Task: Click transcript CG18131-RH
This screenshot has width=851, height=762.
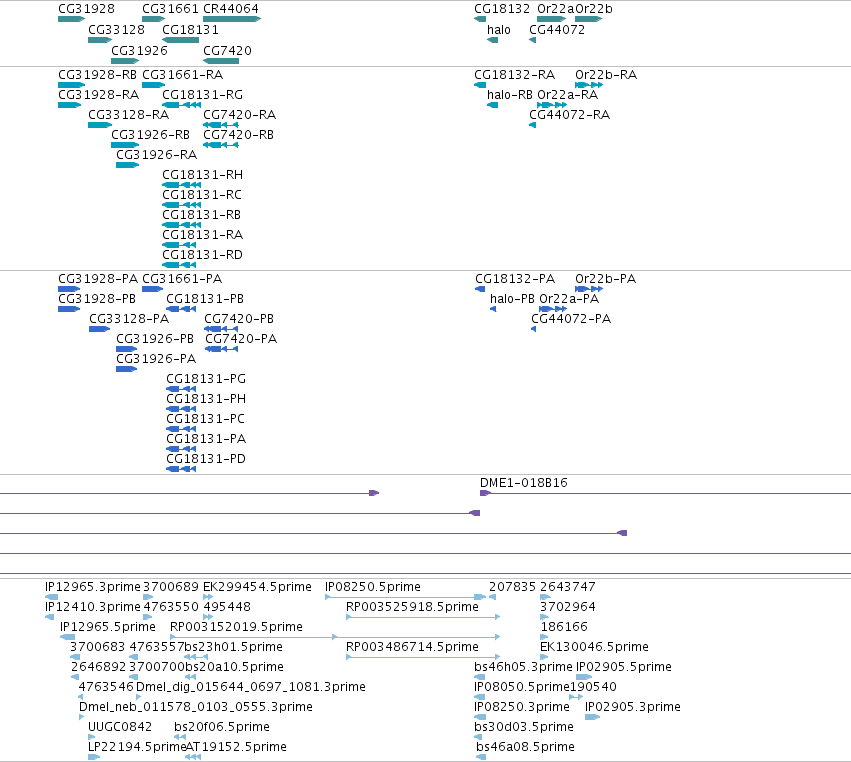Action: [x=202, y=175]
